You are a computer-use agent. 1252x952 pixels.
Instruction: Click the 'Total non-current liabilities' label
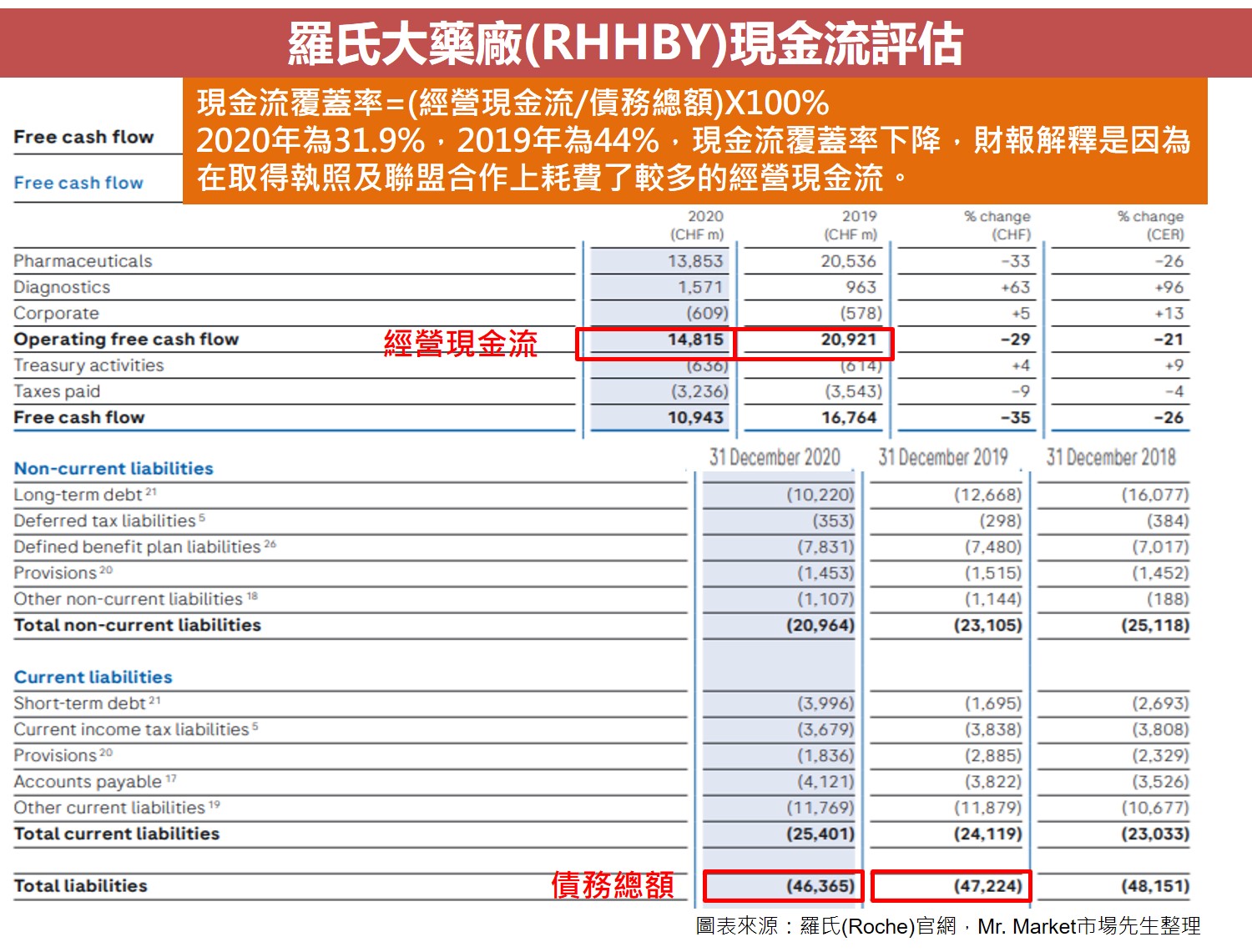click(138, 625)
